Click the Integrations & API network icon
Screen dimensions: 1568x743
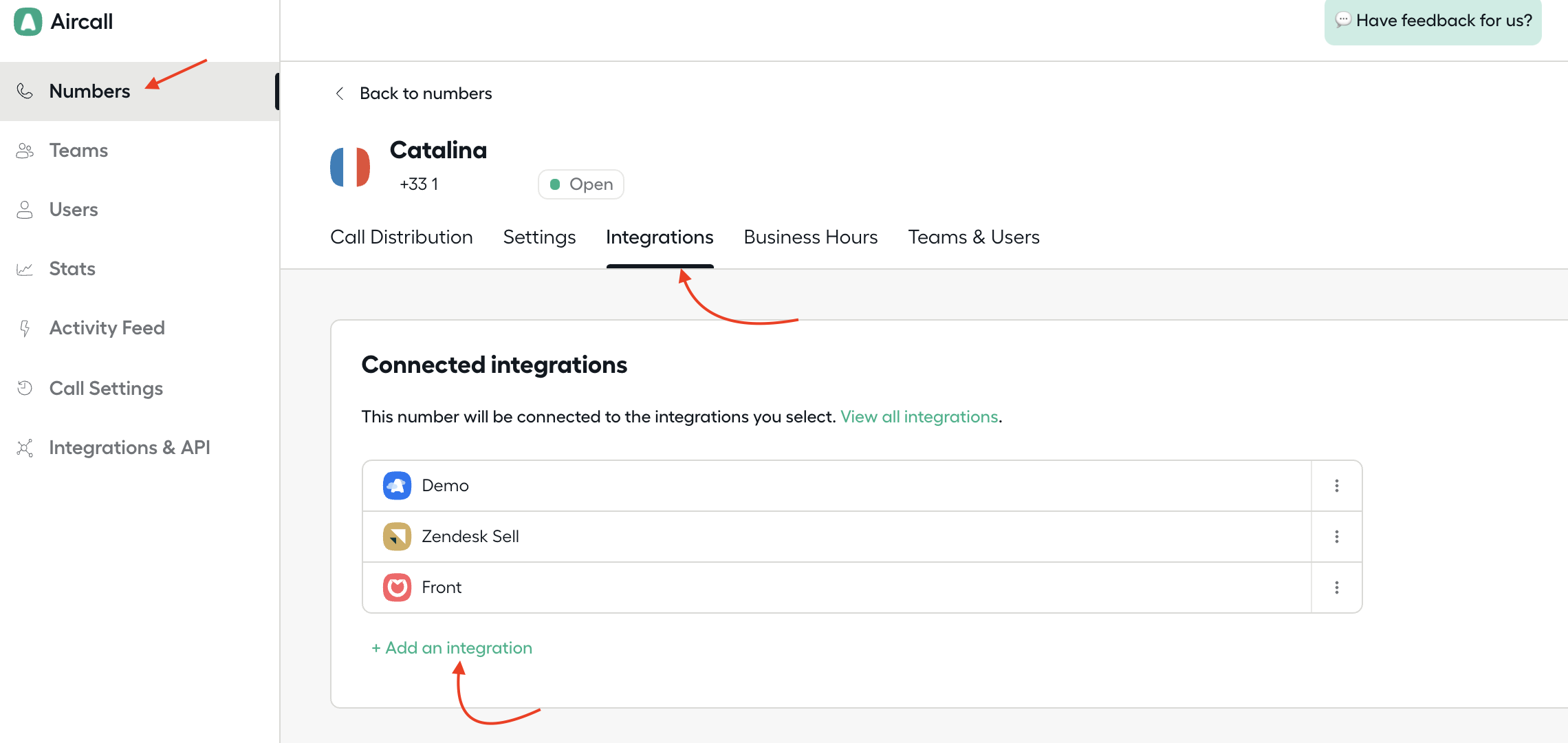(25, 448)
